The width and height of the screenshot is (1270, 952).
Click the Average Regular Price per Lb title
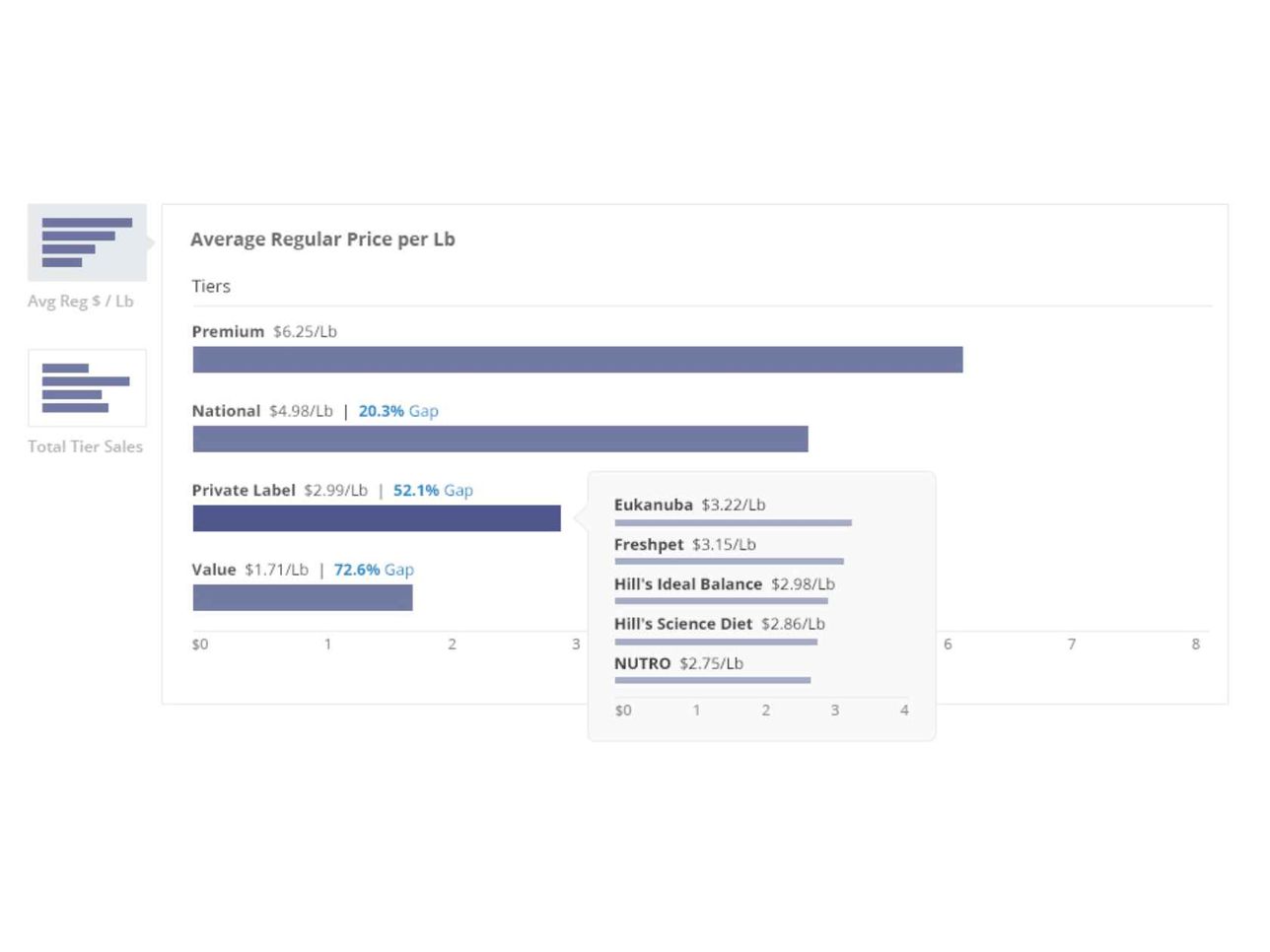322,239
